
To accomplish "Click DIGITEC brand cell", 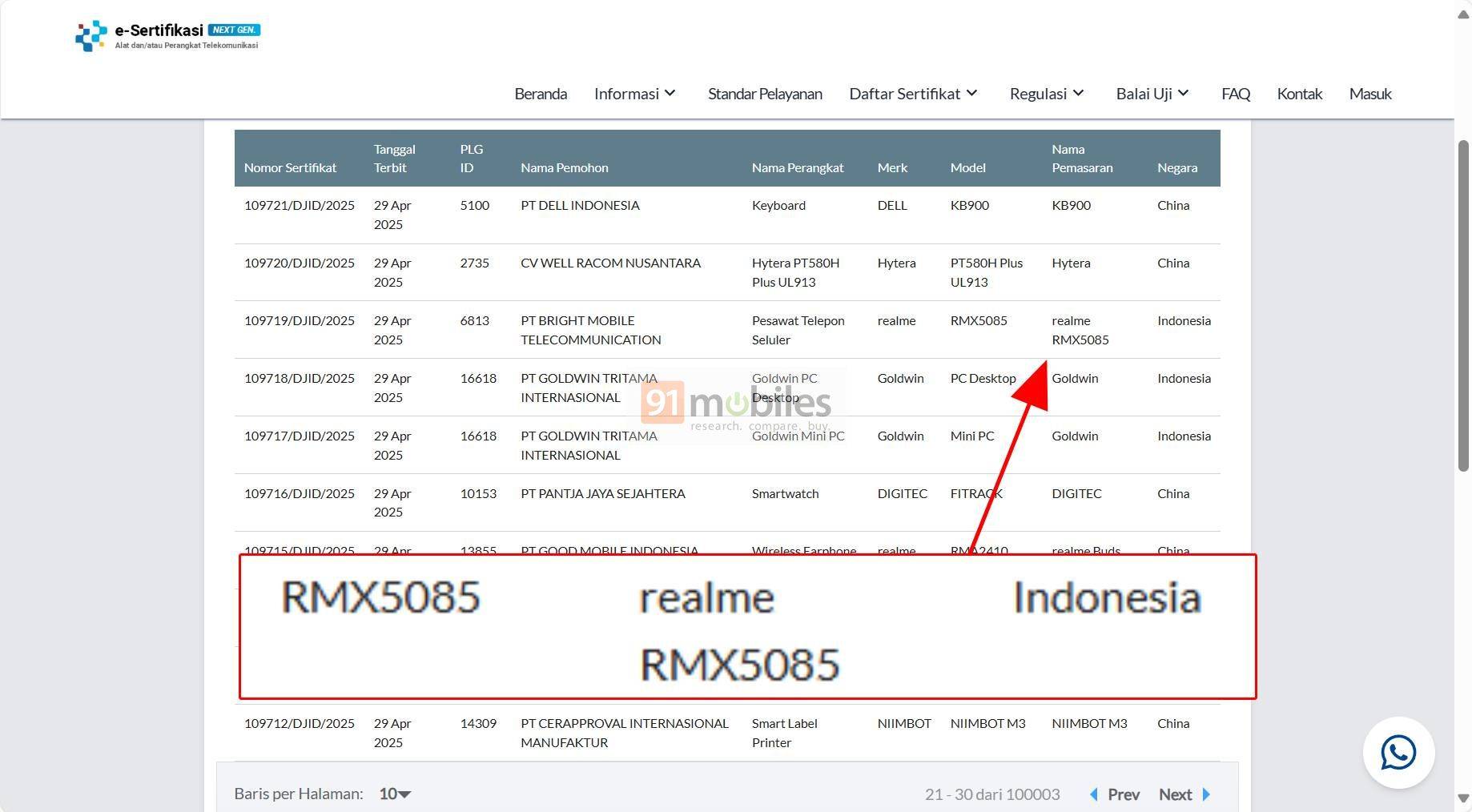I will pyautogui.click(x=903, y=493).
